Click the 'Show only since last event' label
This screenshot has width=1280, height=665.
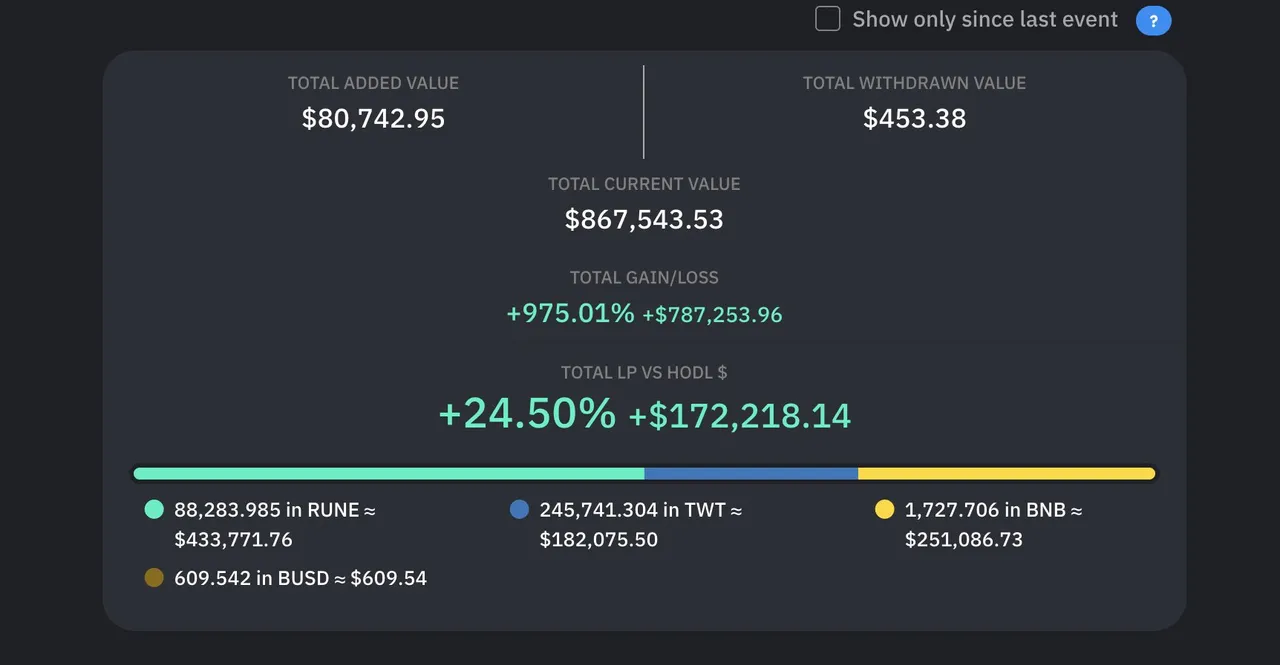pyautogui.click(x=985, y=19)
